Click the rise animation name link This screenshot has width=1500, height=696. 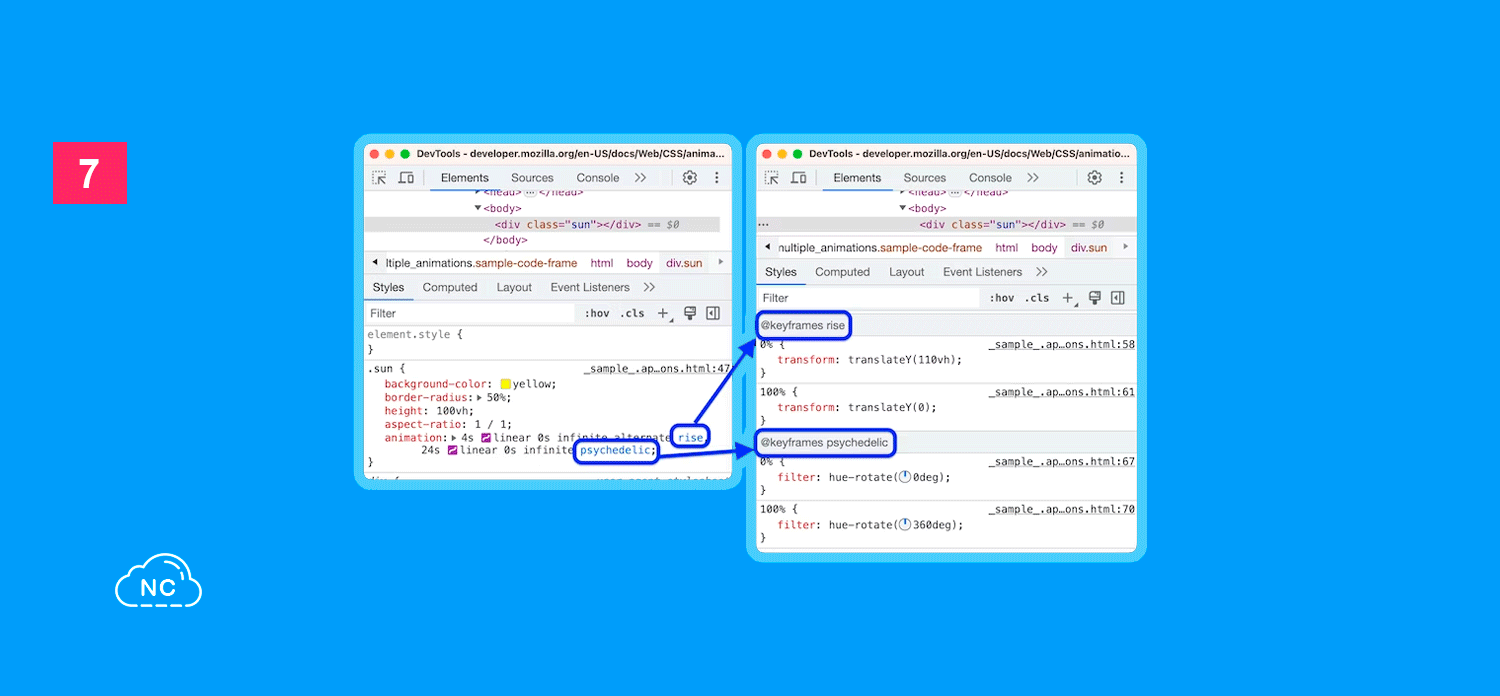(691, 438)
